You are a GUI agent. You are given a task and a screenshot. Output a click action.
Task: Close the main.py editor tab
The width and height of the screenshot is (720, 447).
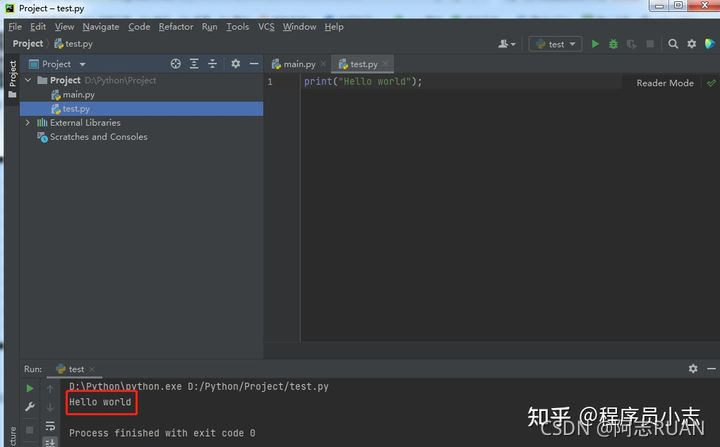tap(323, 64)
